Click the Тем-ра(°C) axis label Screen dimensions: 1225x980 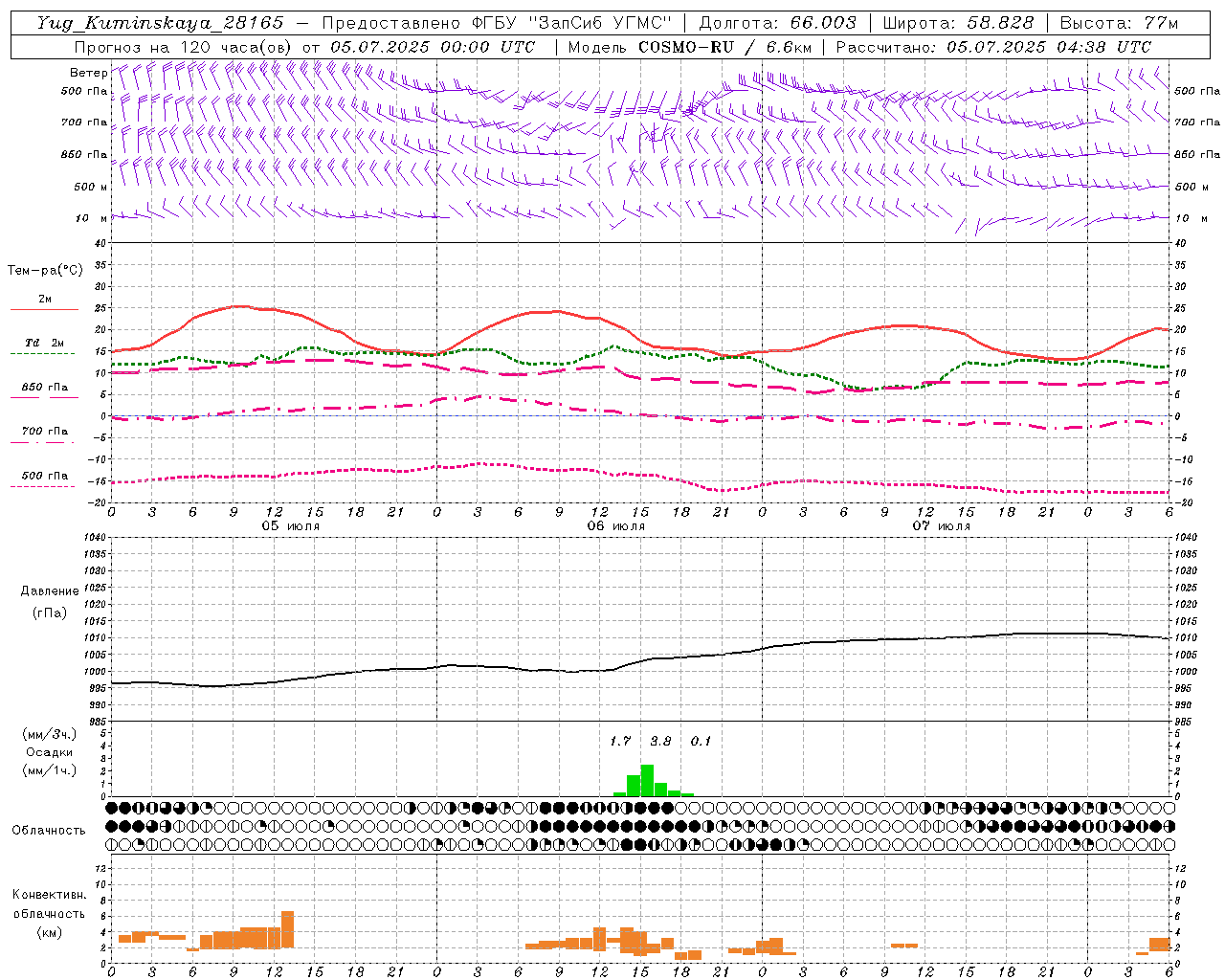45,271
